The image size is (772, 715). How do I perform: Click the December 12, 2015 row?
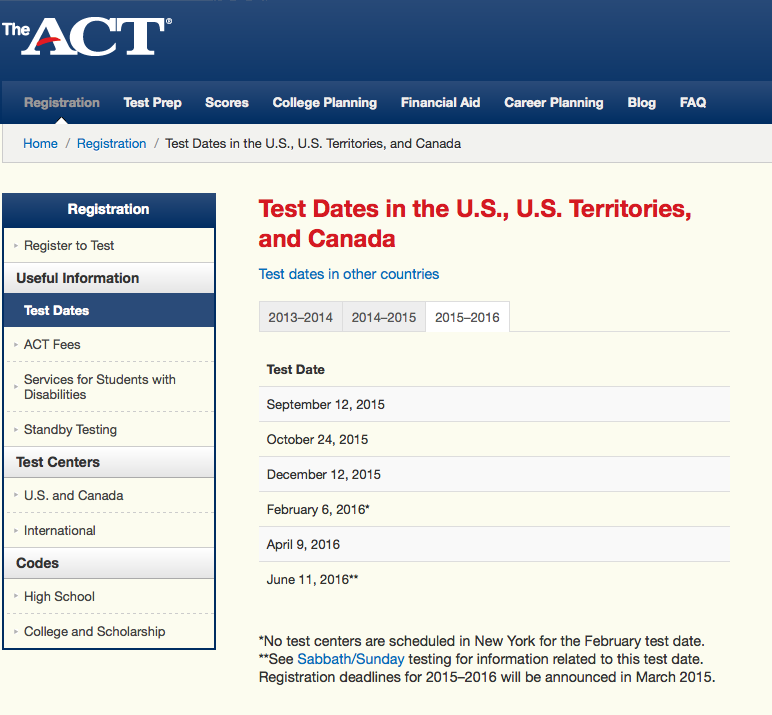point(494,474)
